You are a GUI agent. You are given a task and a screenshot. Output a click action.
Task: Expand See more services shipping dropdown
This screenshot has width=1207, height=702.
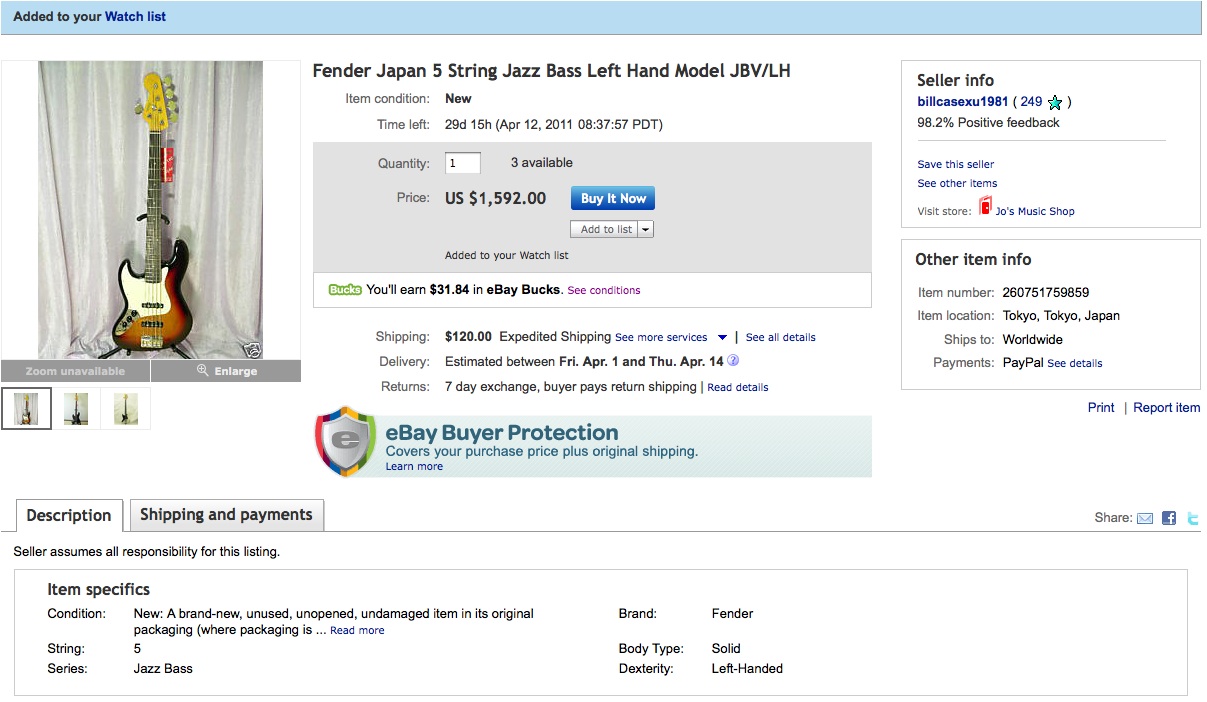[x=722, y=338]
